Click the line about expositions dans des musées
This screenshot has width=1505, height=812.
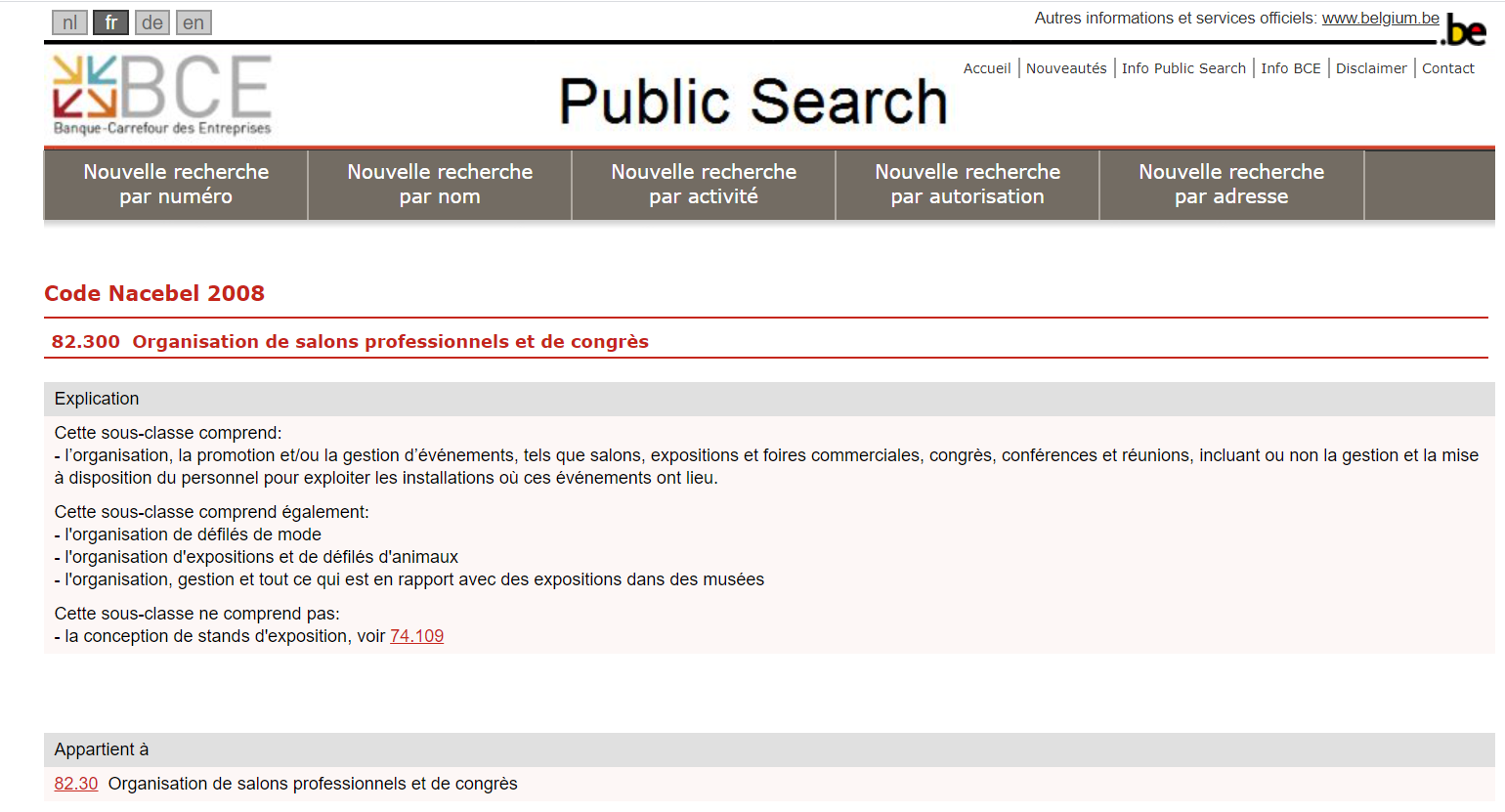[x=409, y=579]
